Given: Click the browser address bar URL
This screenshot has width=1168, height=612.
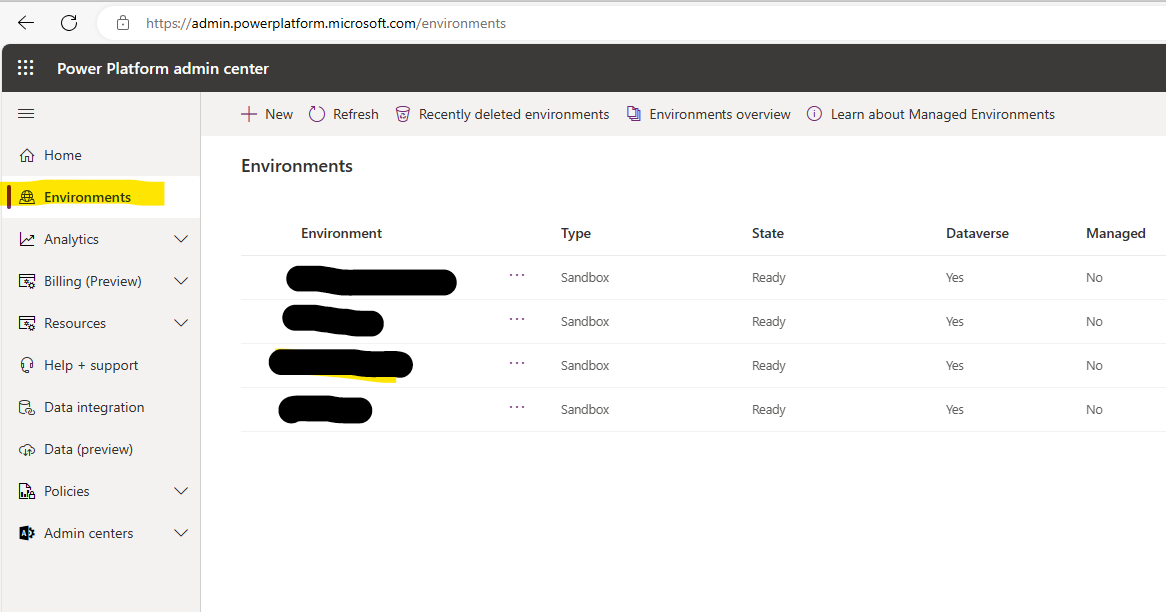Looking at the screenshot, I should point(326,23).
